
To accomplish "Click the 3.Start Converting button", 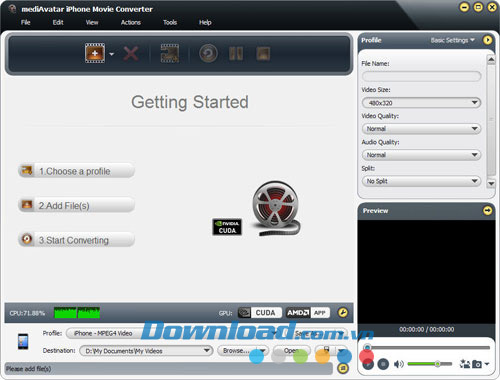I will (77, 240).
